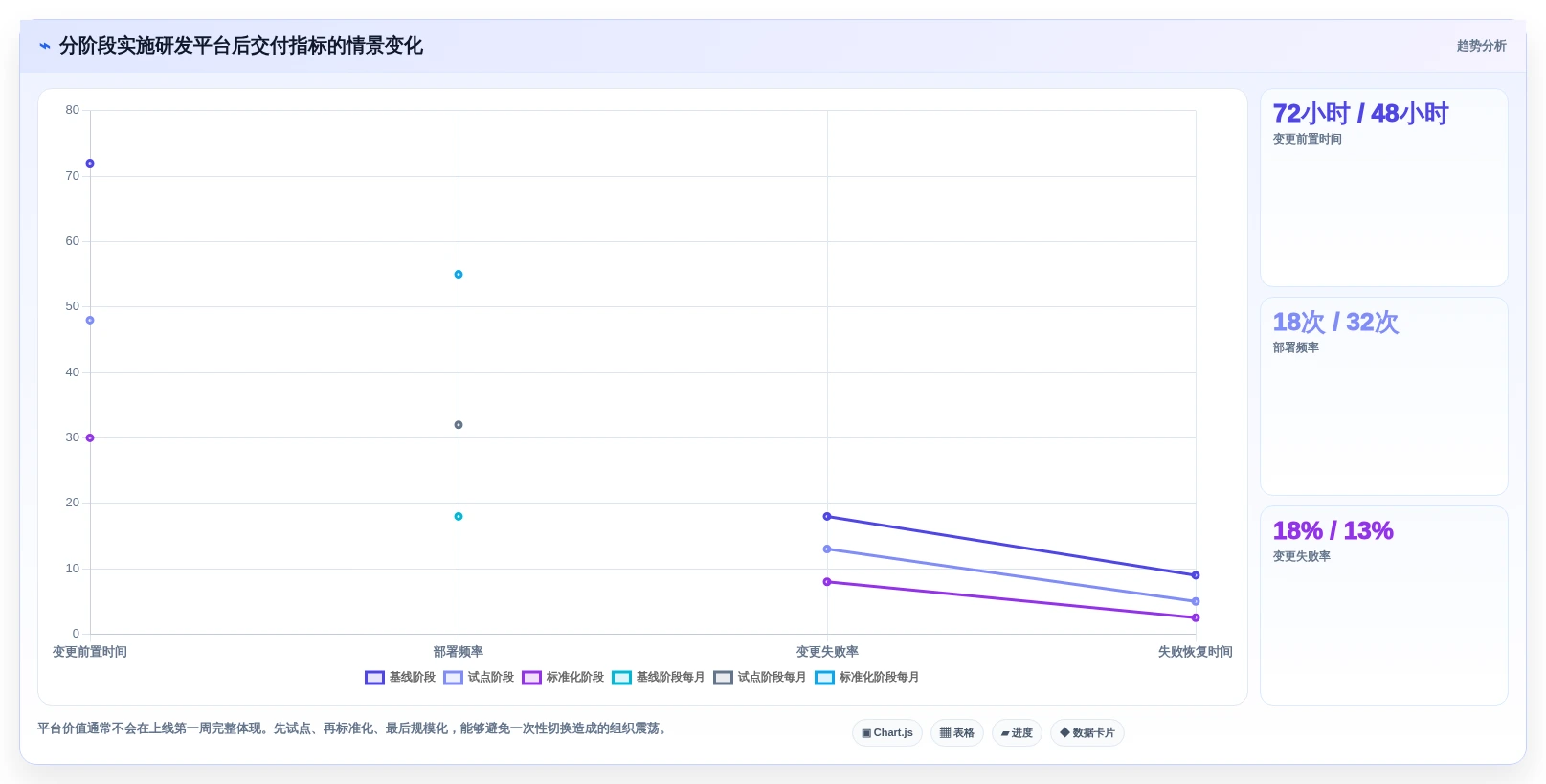Click the 72小时 / 48小时 card value
This screenshot has width=1546, height=784.
[x=1360, y=114]
